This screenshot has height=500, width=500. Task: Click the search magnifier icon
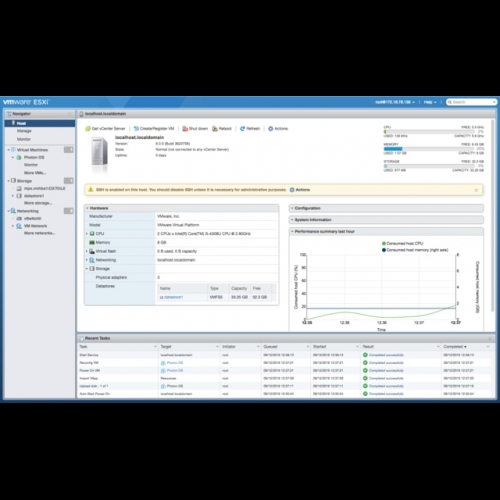click(450, 102)
